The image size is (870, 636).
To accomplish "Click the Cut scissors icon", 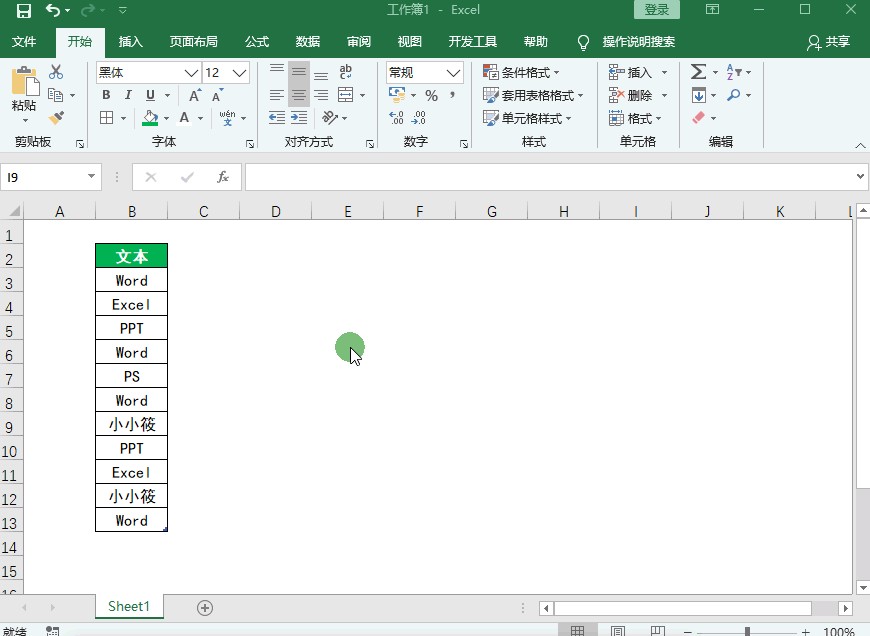I will (56, 72).
